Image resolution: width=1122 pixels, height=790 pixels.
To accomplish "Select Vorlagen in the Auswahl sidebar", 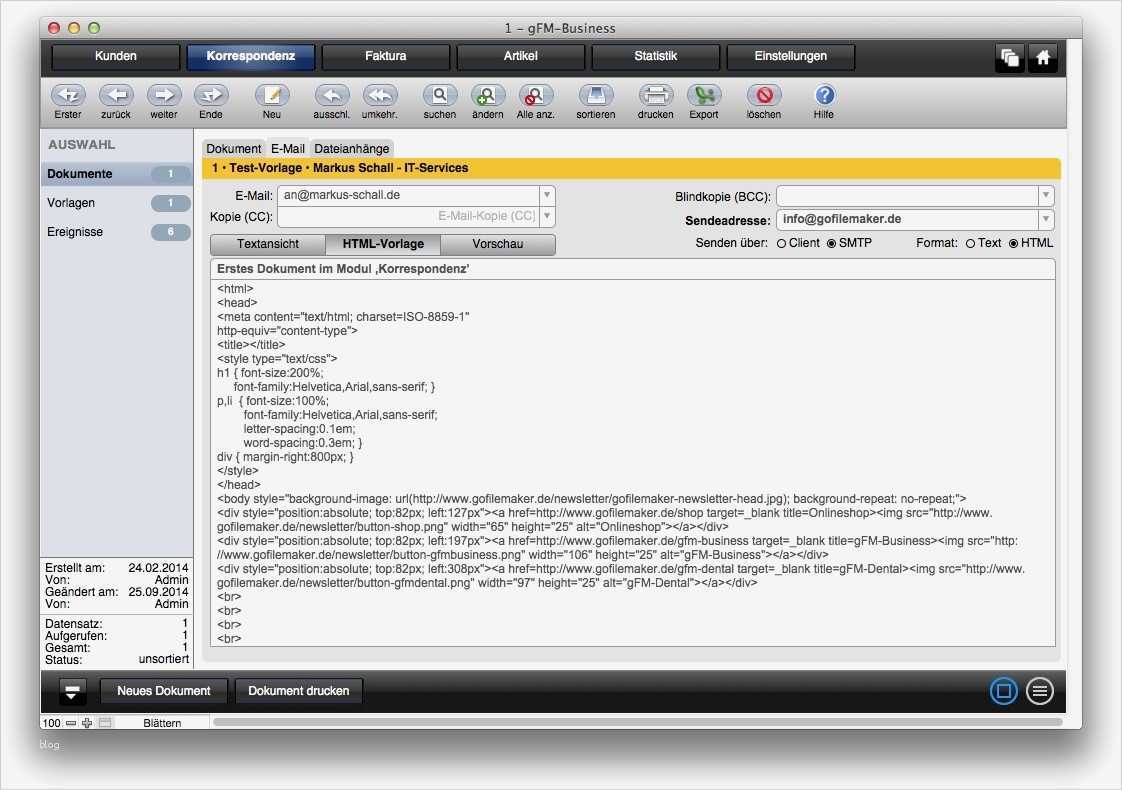I will 117,203.
